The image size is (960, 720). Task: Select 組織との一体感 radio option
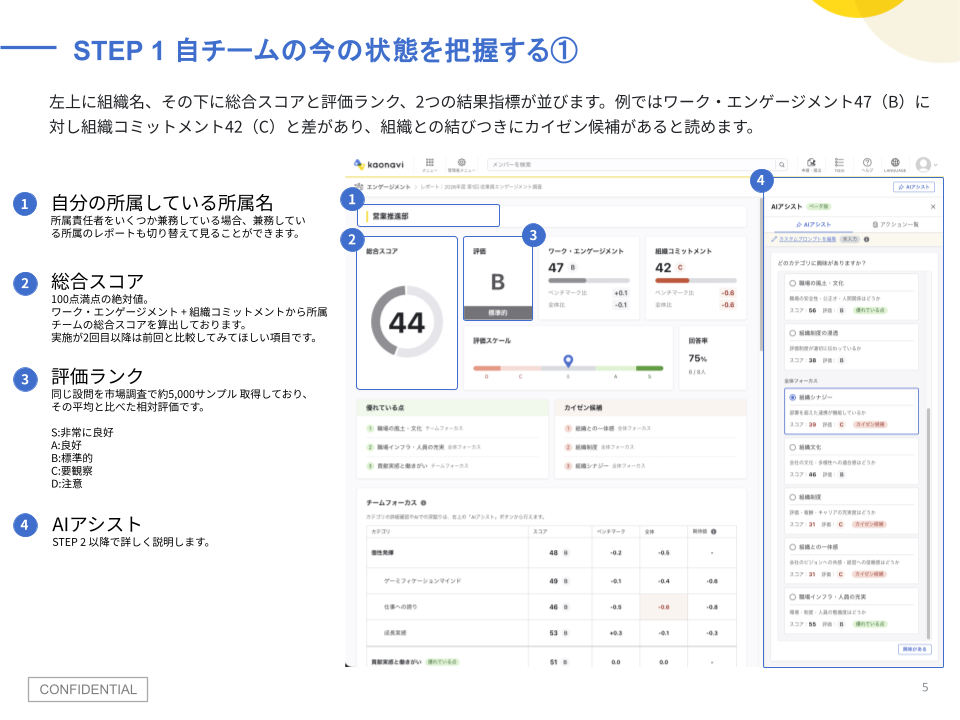click(x=792, y=547)
